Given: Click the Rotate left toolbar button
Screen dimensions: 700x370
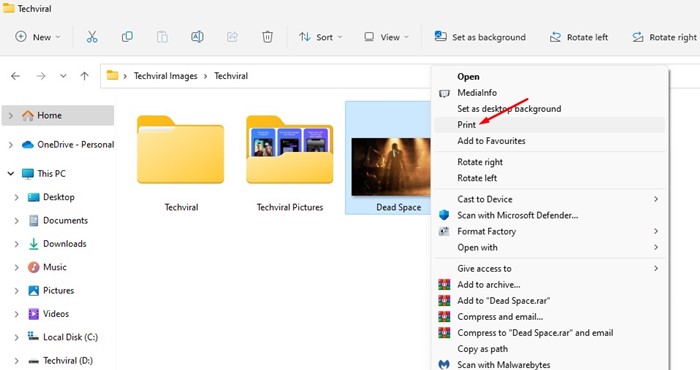Looking at the screenshot, I should 579,37.
